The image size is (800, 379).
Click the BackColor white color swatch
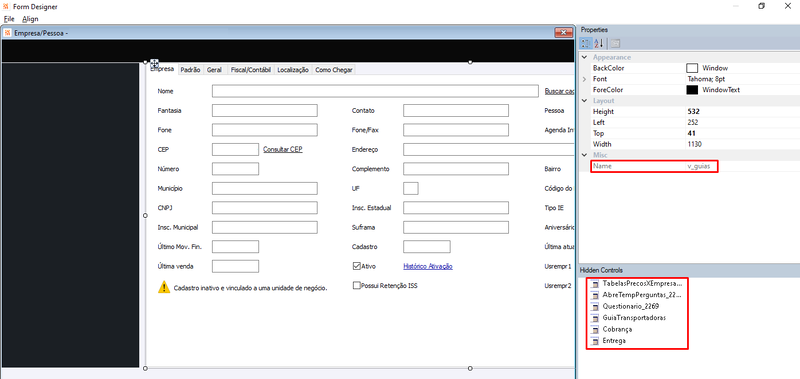692,68
